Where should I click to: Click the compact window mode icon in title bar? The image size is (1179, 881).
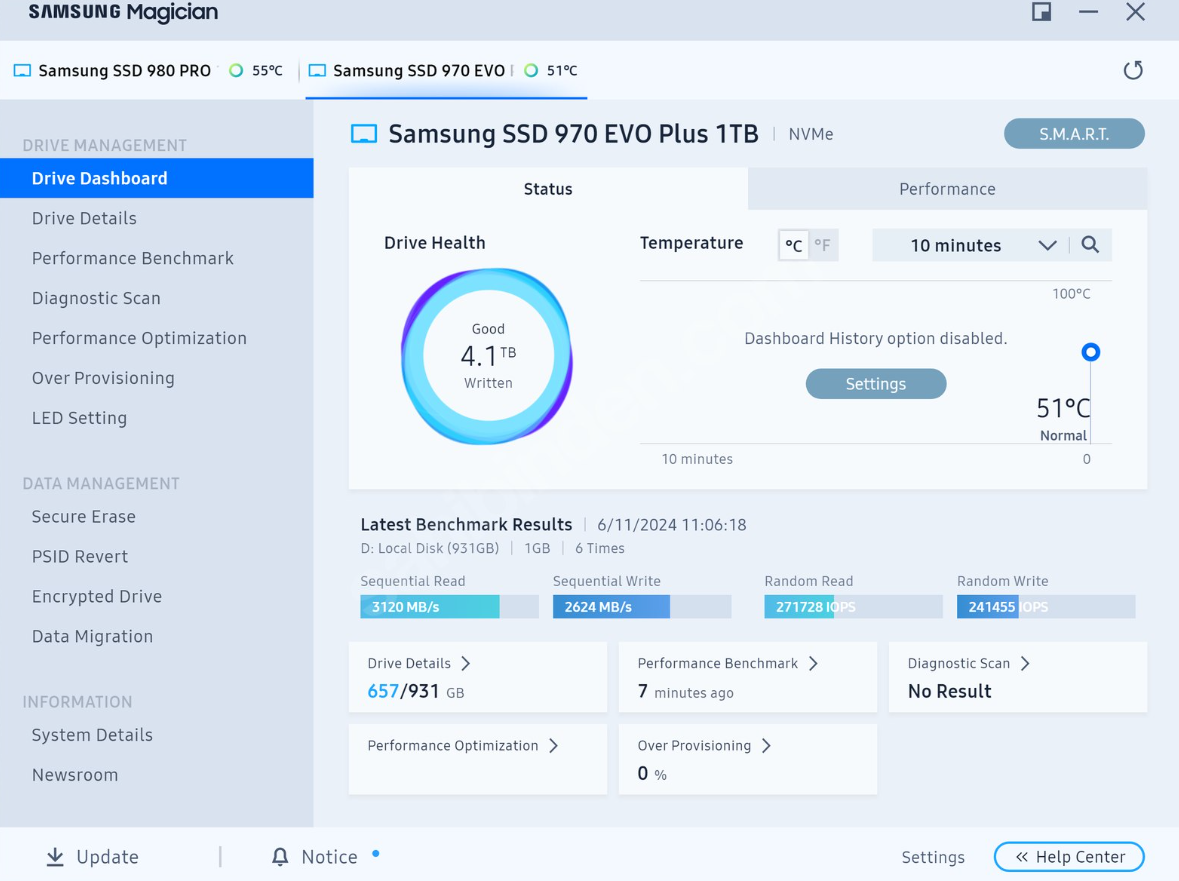[1041, 11]
